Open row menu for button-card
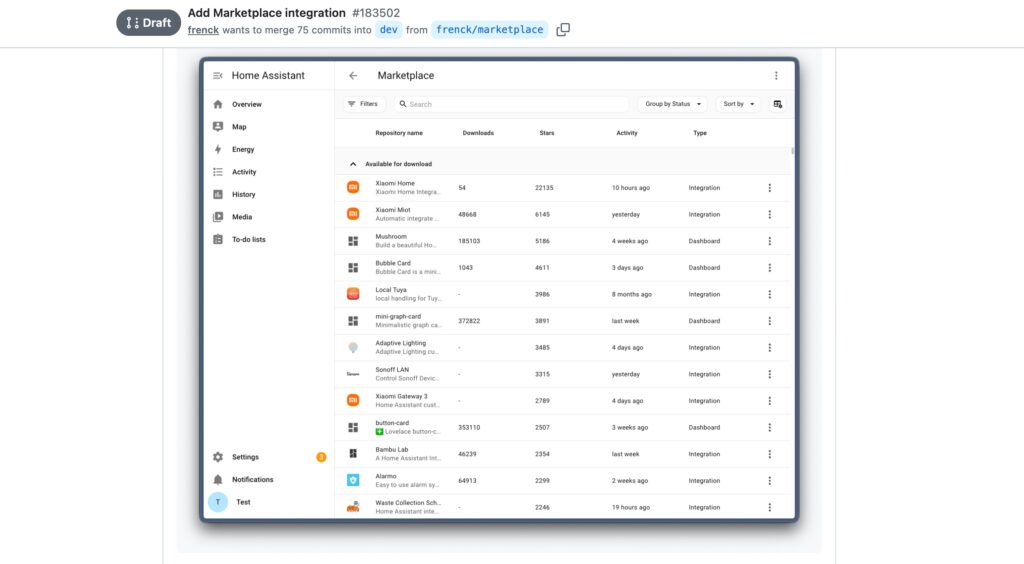Image resolution: width=1024 pixels, height=564 pixels. coord(769,428)
